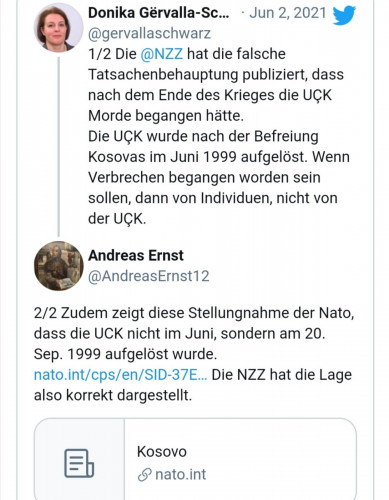Click the vertical thread line between avatars
389x500 pixels.
tap(59, 147)
